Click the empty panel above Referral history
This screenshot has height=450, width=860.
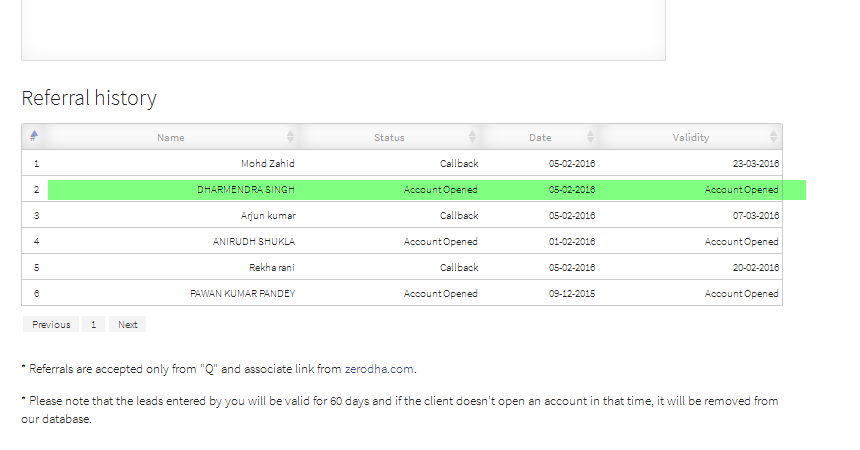(x=343, y=30)
